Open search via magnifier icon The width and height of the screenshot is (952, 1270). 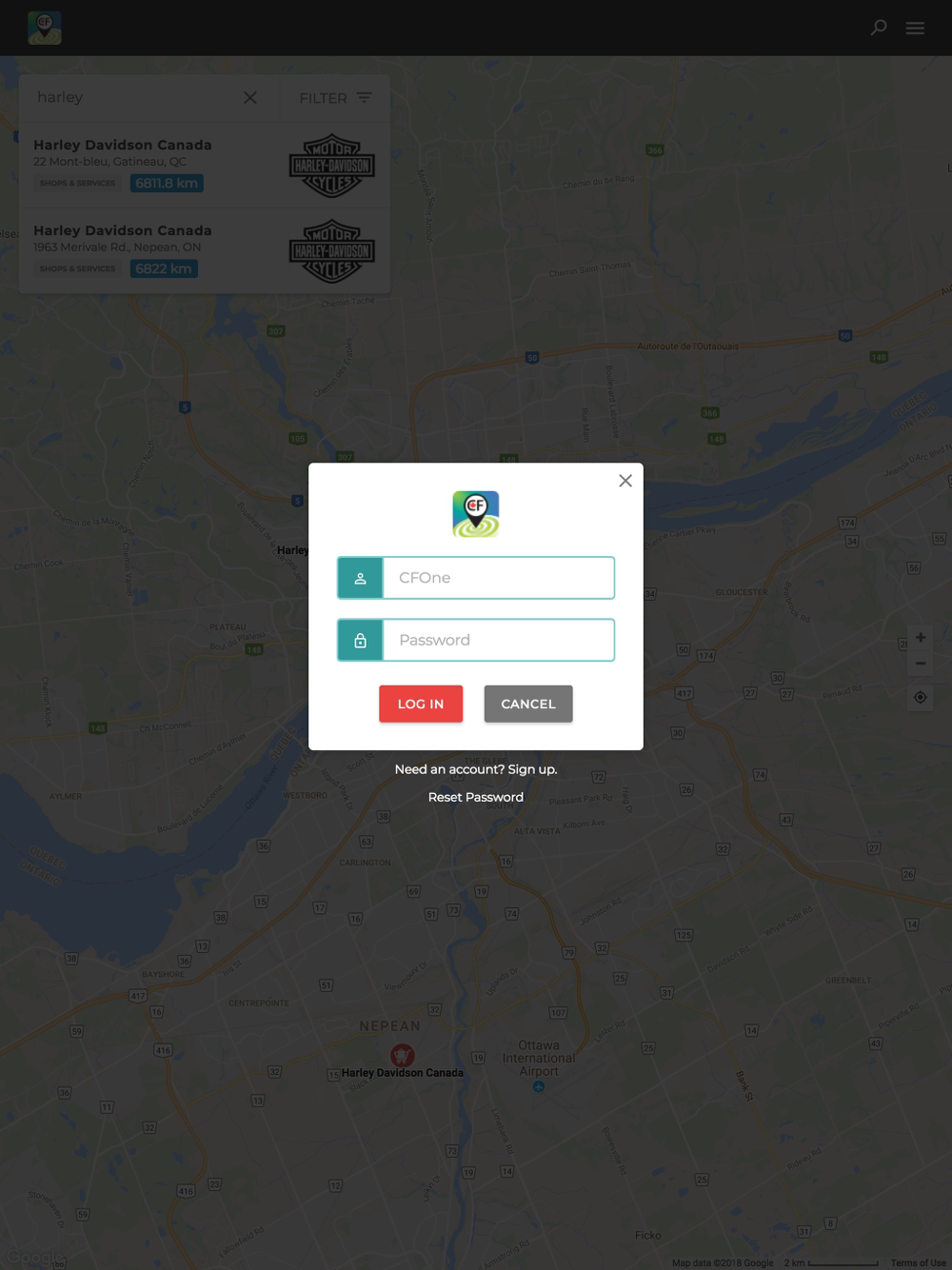click(x=879, y=28)
